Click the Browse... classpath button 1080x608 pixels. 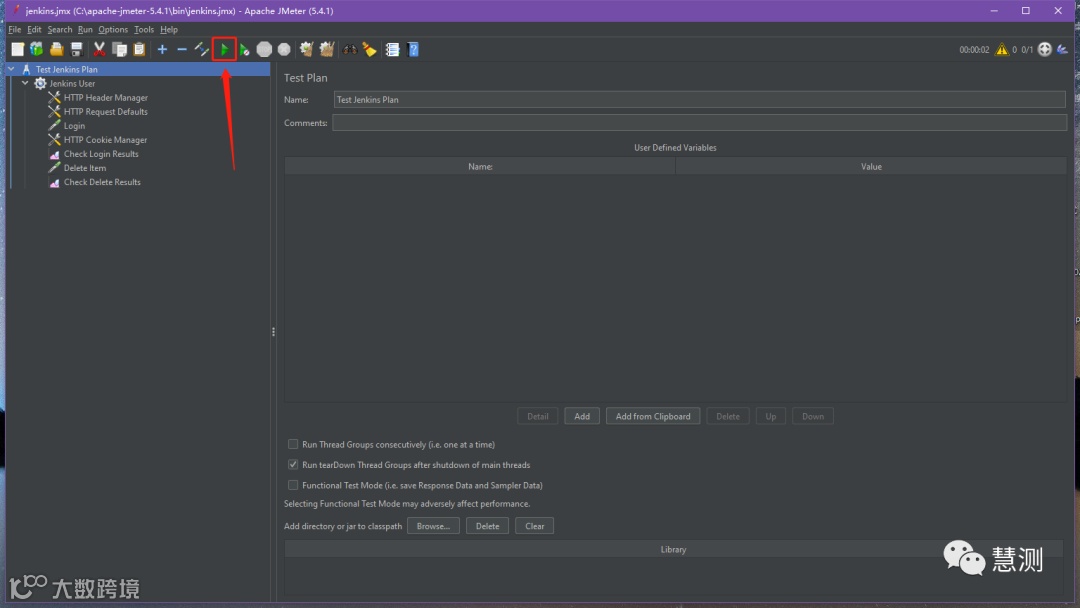(433, 526)
